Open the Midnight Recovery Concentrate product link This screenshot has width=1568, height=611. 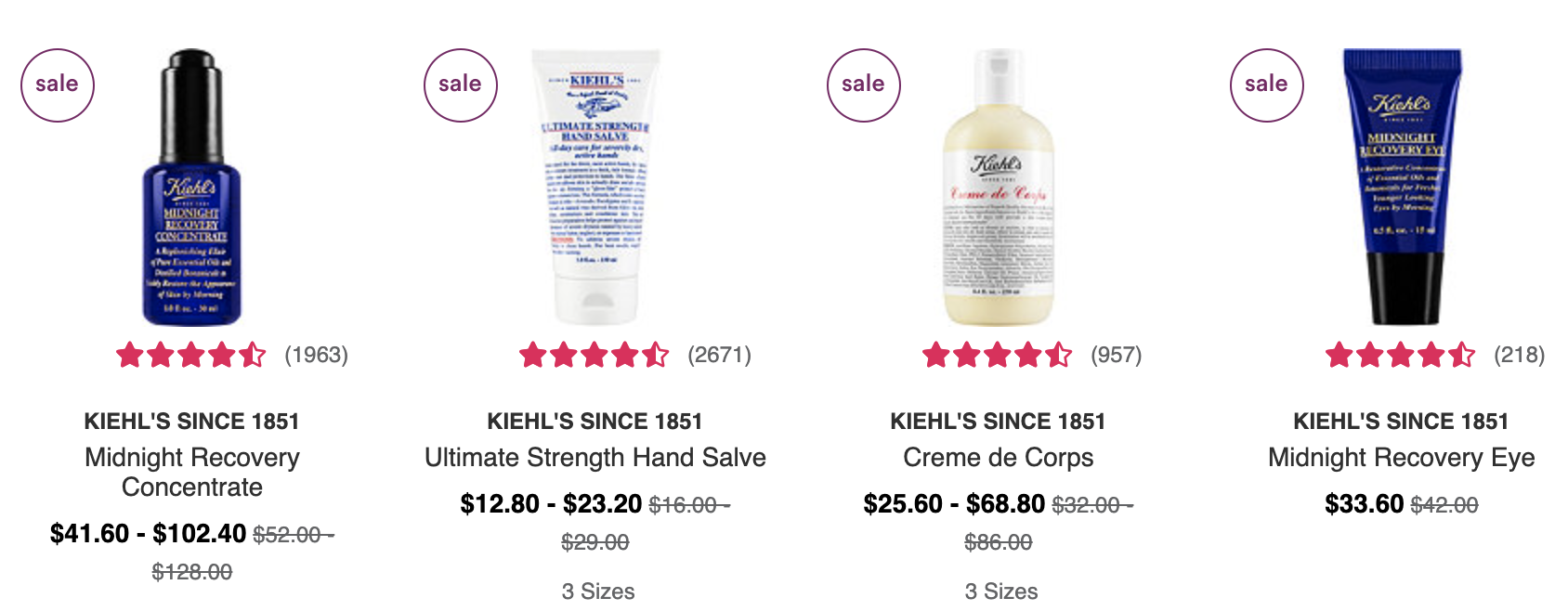pos(192,472)
